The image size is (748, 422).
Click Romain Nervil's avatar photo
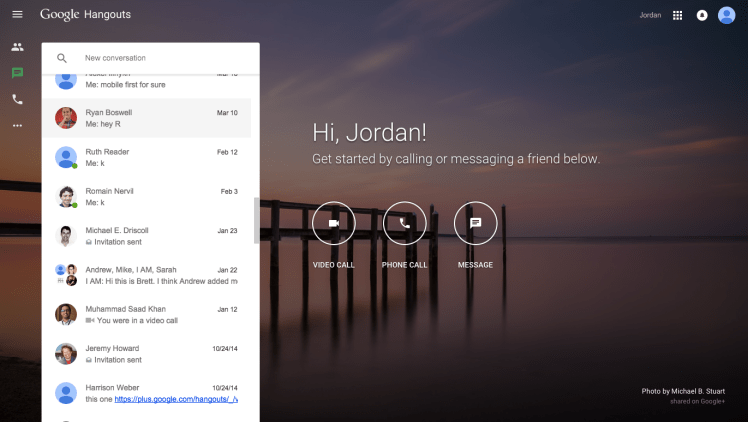pyautogui.click(x=66, y=196)
